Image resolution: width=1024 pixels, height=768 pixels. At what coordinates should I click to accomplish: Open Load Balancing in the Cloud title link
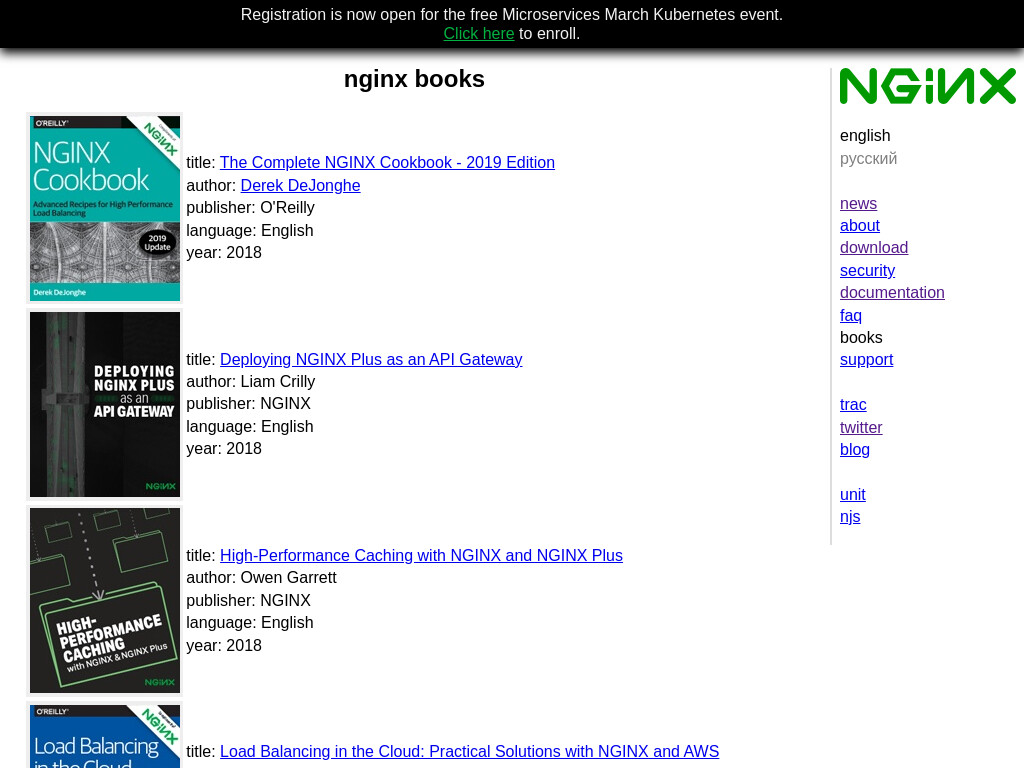(470, 751)
